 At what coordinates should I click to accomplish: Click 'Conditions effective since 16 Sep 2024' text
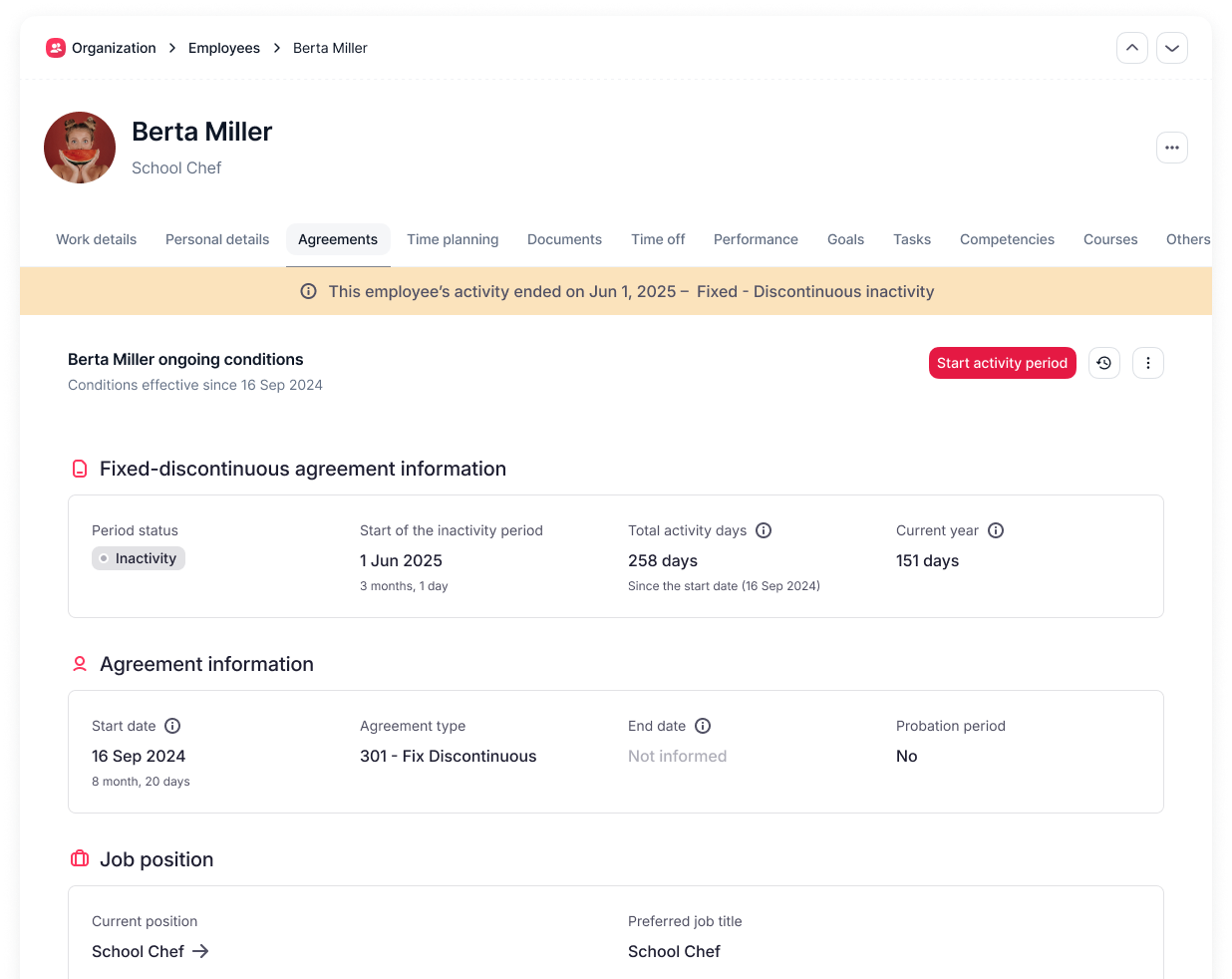pos(195,385)
